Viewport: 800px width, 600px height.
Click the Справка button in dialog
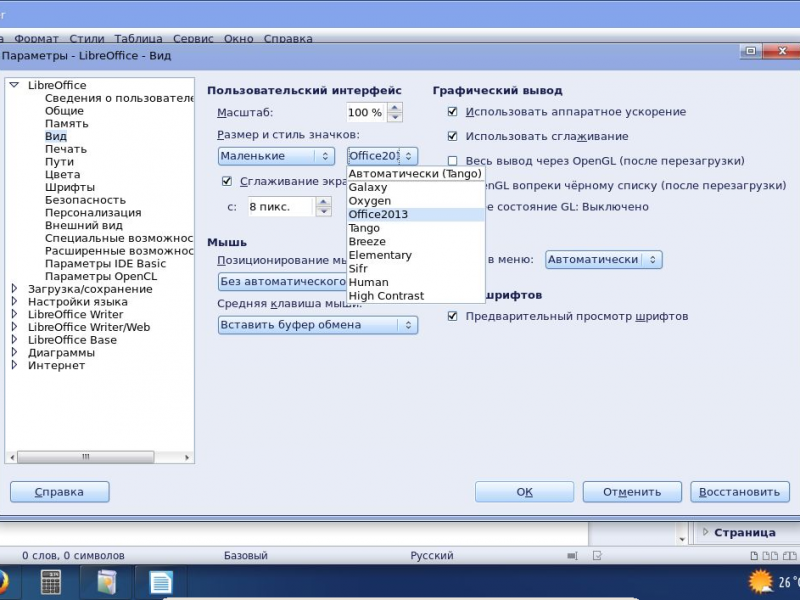coord(60,492)
